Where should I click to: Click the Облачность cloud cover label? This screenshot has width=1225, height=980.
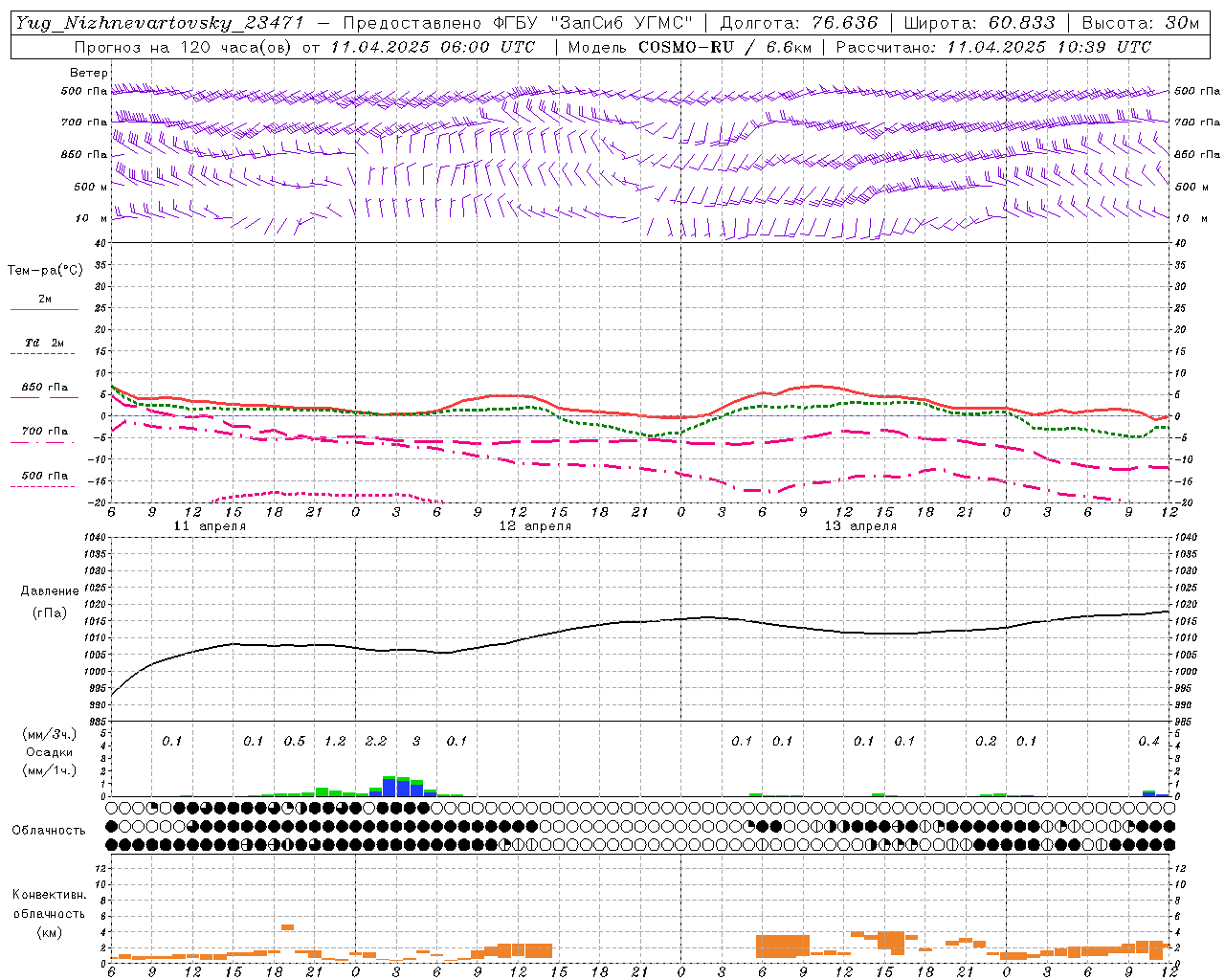pos(49,831)
